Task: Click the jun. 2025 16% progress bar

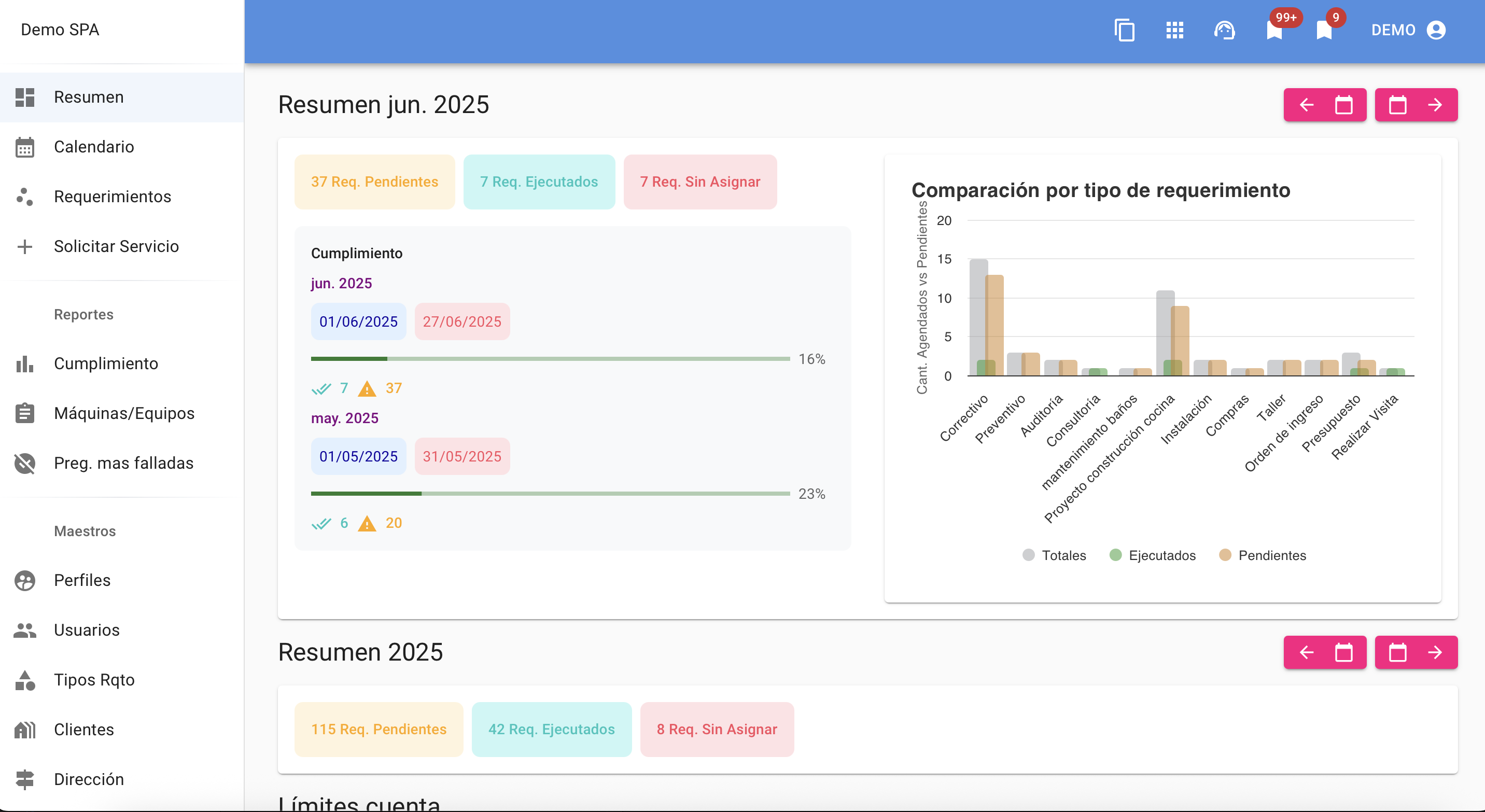Action: coord(550,359)
